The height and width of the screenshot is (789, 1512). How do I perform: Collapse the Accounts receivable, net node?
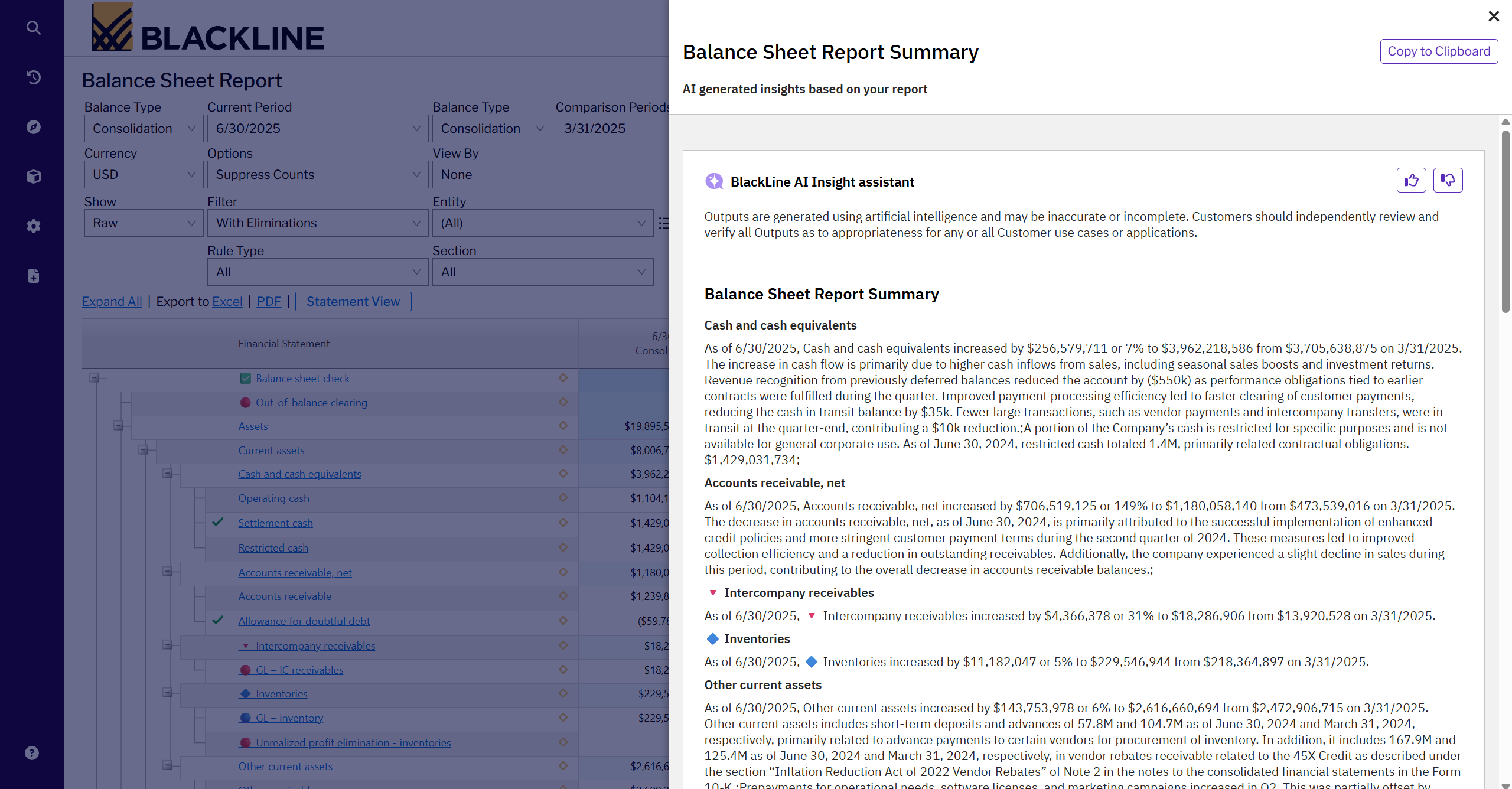coord(167,572)
